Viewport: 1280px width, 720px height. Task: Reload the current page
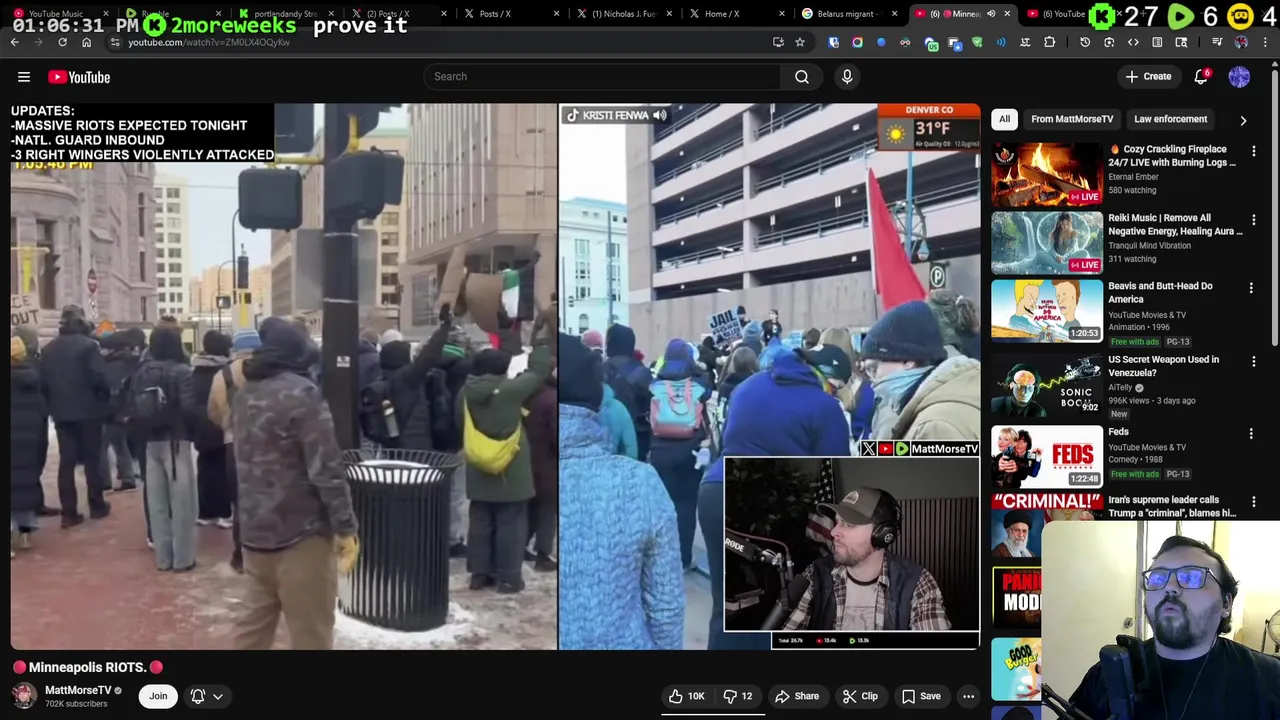click(62, 42)
